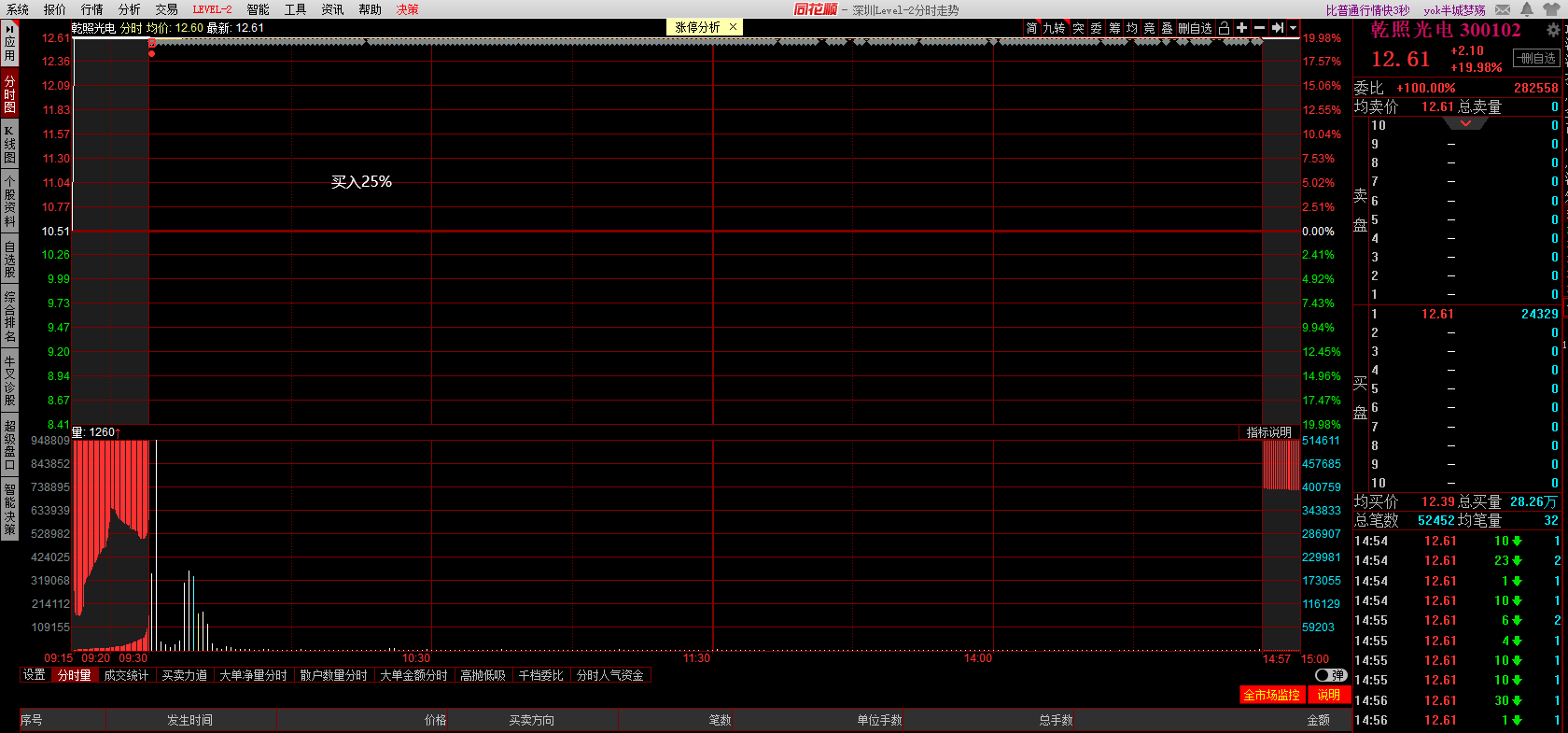Switch to 分时图 sidebar tab
This screenshot has height=733, width=1568.
pyautogui.click(x=9, y=93)
